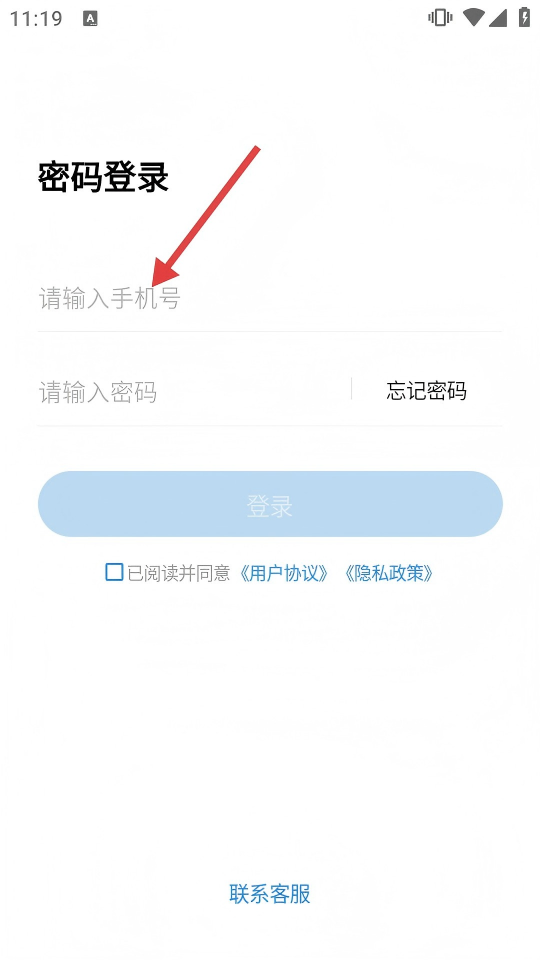The image size is (540, 960).
Task: Tap the blue 登录 login button
Action: [270, 504]
